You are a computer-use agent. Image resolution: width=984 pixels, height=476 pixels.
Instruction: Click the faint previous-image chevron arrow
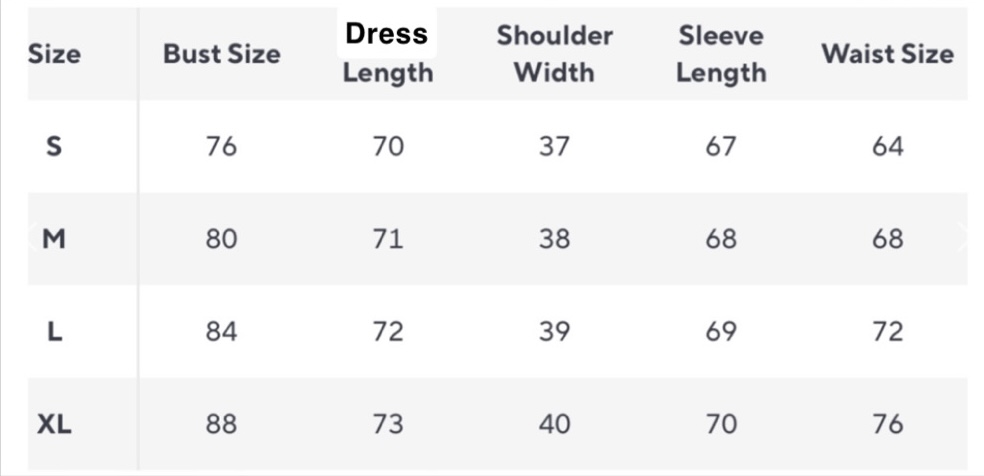tap(30, 238)
